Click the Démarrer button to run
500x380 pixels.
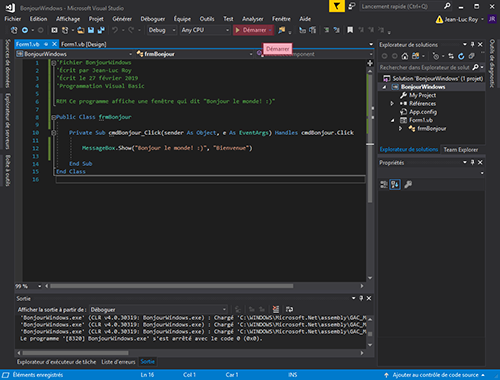251,30
